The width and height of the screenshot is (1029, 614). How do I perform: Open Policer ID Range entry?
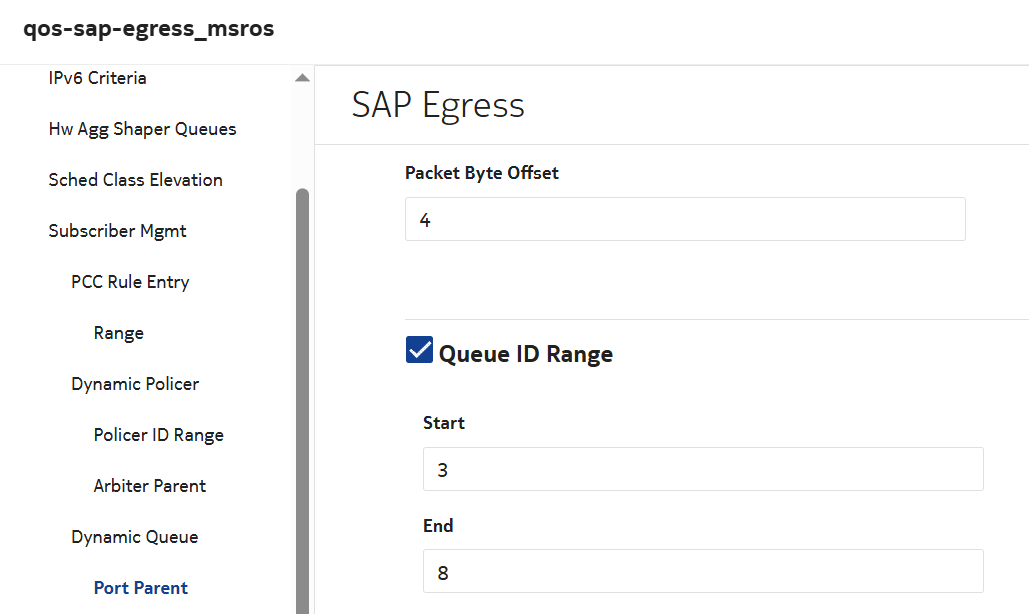pyautogui.click(x=158, y=435)
